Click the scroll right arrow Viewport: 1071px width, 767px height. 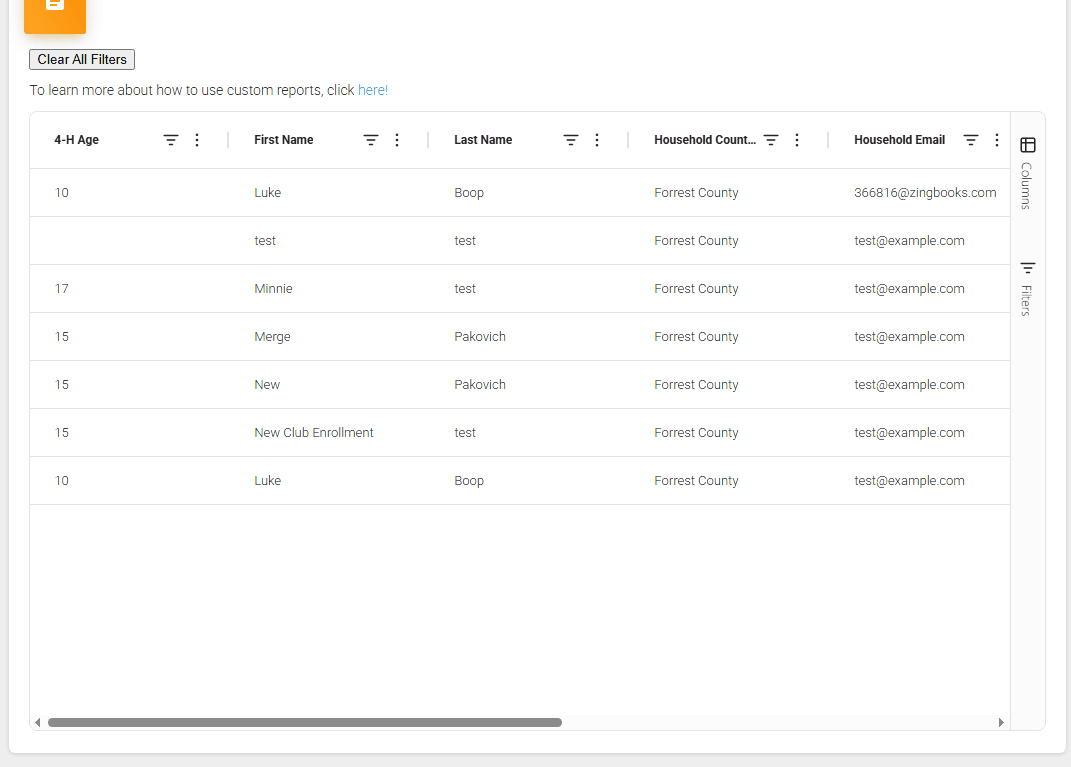(1001, 722)
